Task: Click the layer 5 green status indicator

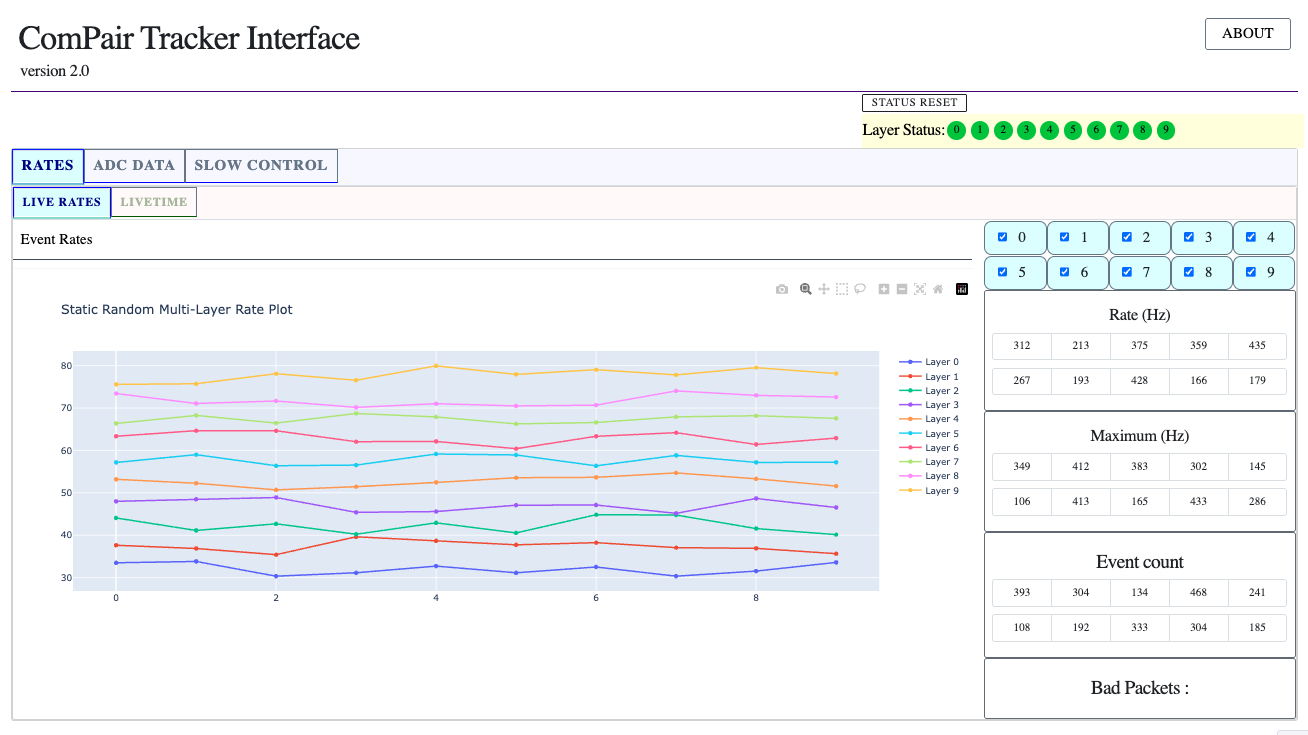Action: coord(1073,130)
